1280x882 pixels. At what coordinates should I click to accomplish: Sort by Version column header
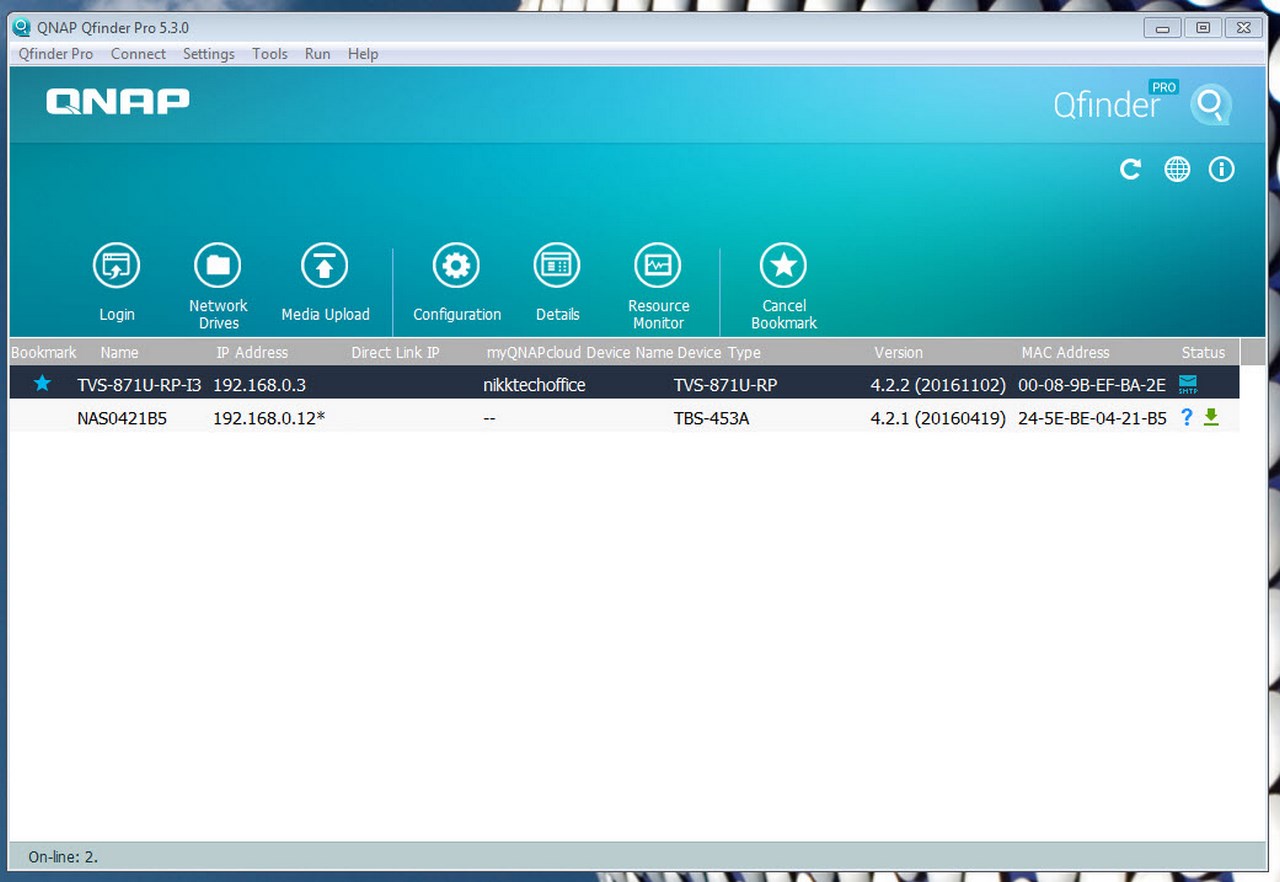coord(898,352)
